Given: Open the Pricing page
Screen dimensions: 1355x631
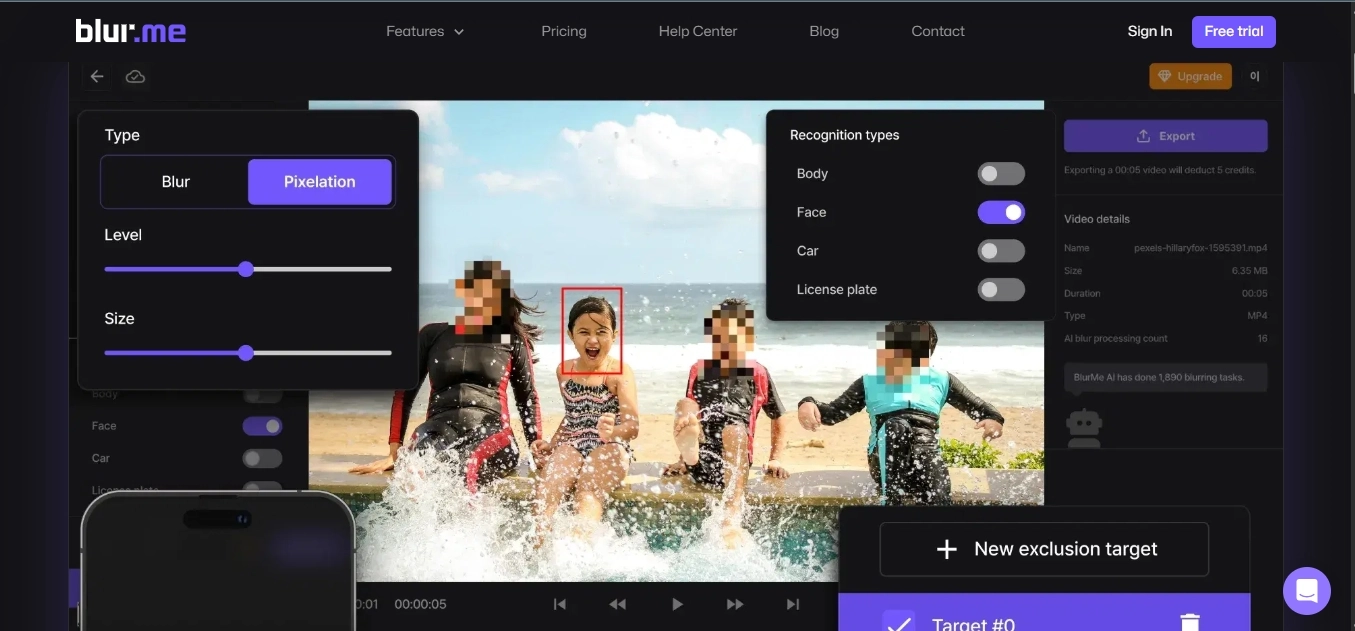Looking at the screenshot, I should (x=564, y=31).
